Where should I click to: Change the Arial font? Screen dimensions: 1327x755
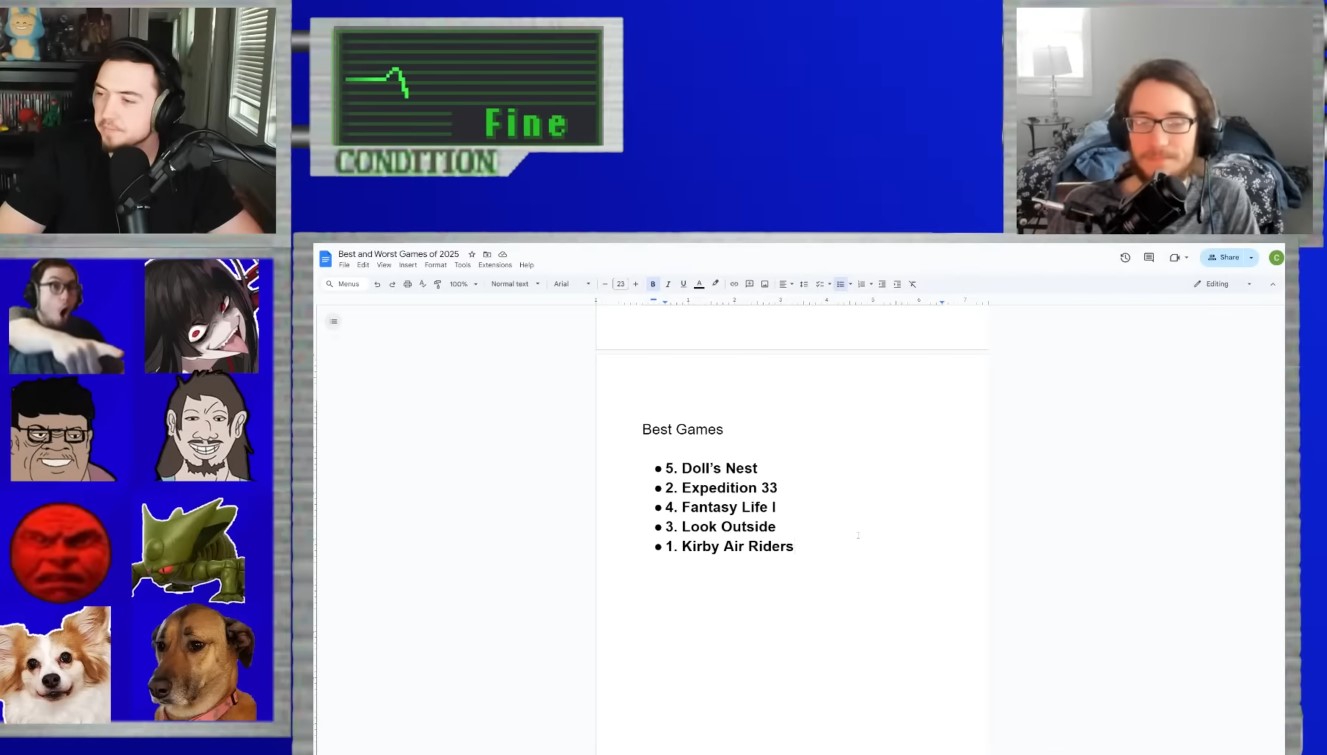tap(572, 284)
